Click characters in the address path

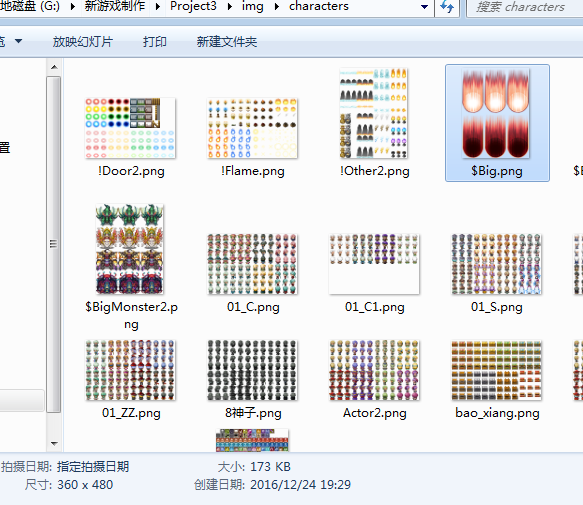click(319, 6)
